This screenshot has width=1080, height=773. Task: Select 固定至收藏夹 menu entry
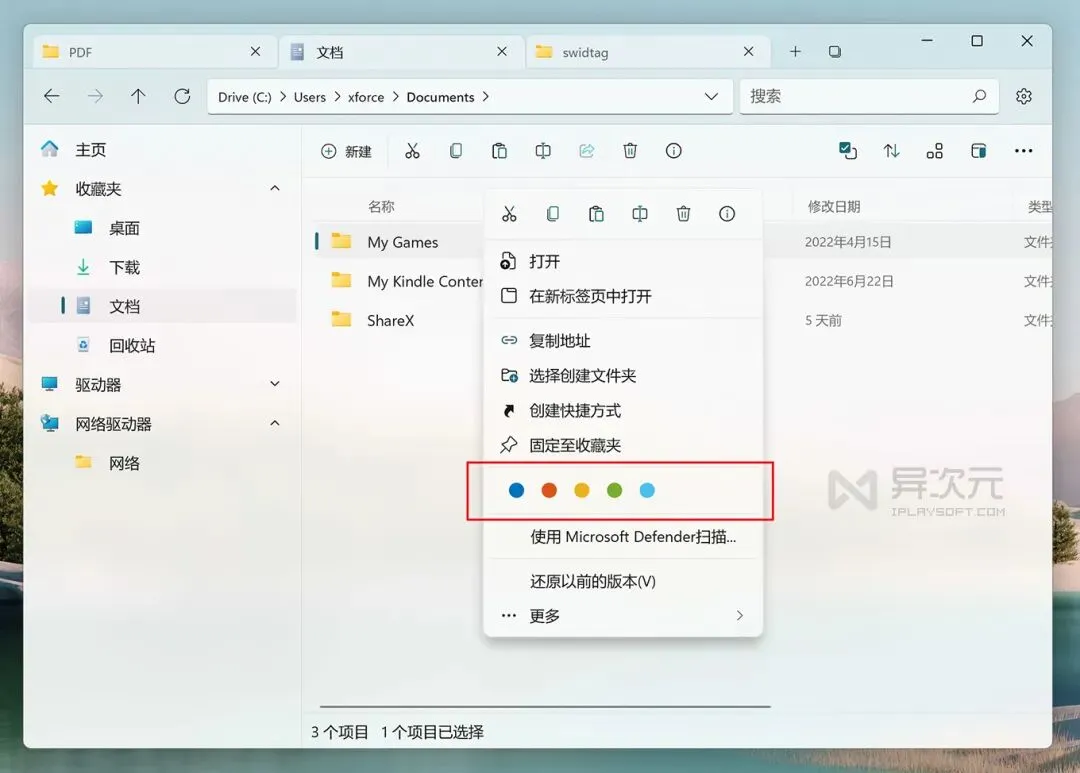click(x=623, y=446)
